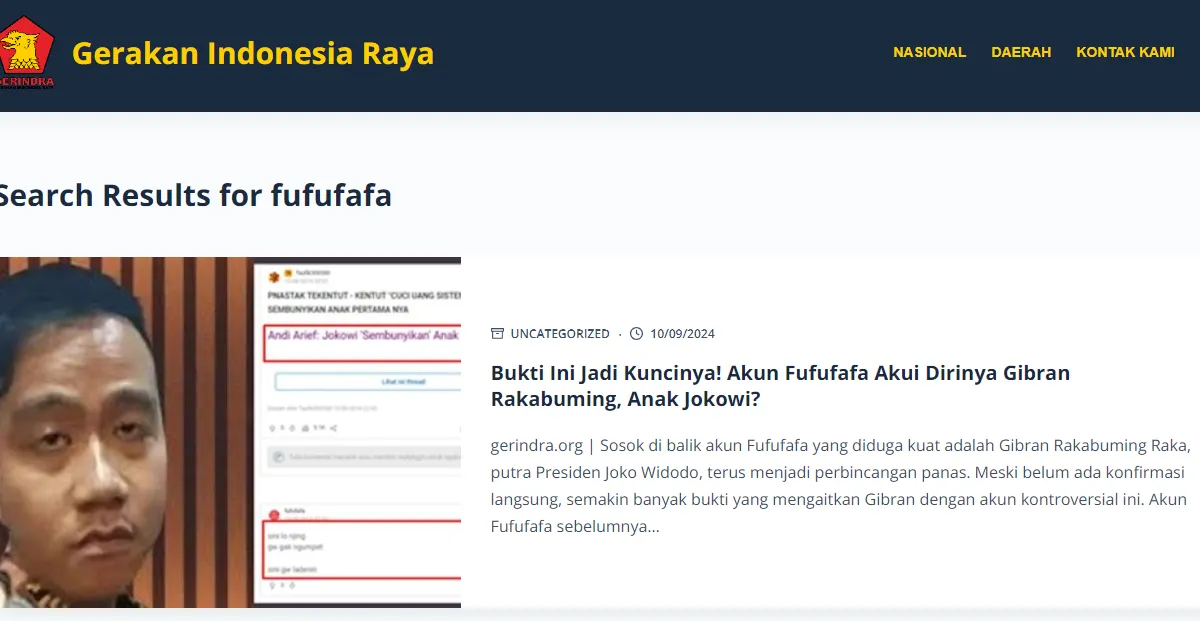Select the post date 10/09/2024
Image resolution: width=1200 pixels, height=621 pixels.
pos(682,334)
